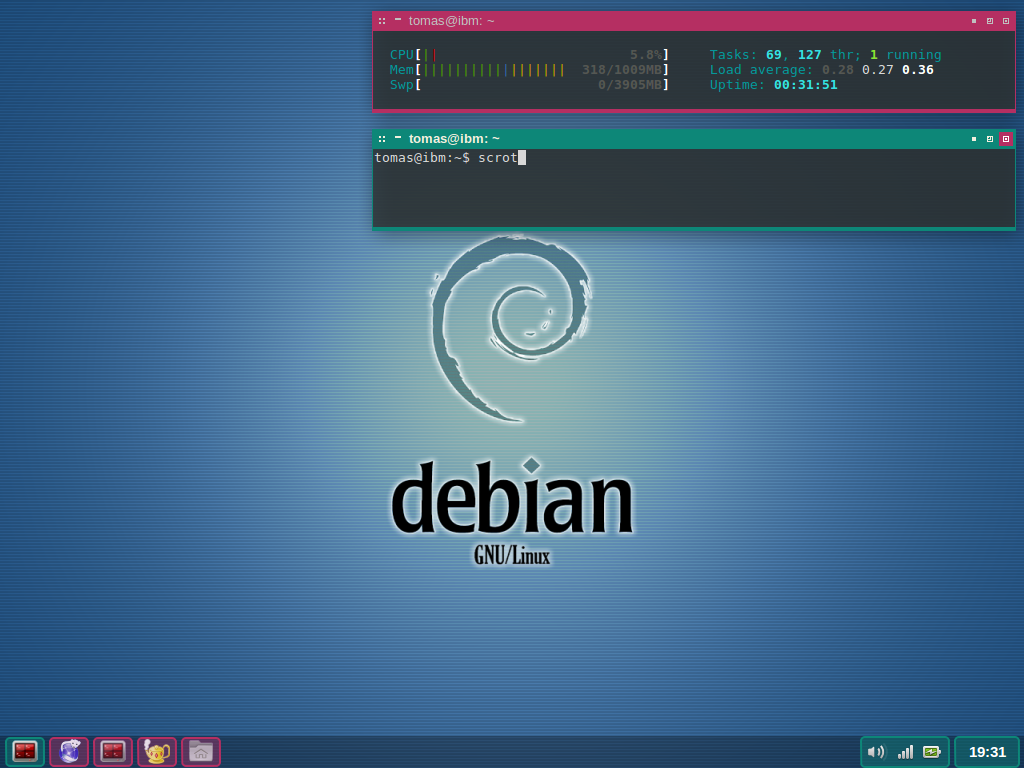Image resolution: width=1024 pixels, height=768 pixels.
Task: Click the Mem meter showing 318/1009MB
Action: click(529, 70)
